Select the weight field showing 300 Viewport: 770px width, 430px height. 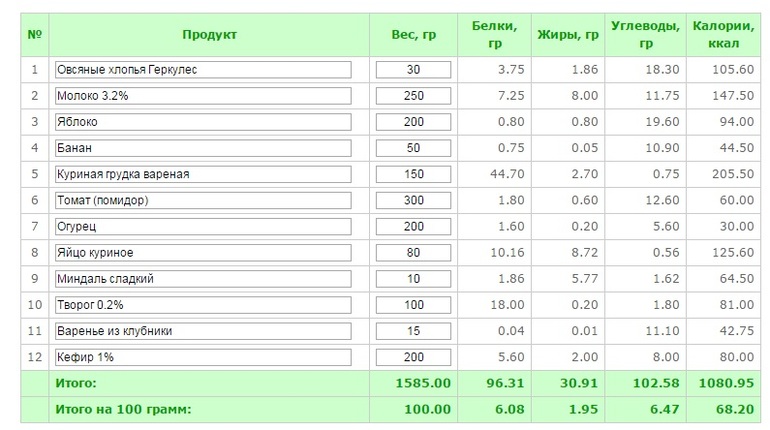[x=414, y=200]
